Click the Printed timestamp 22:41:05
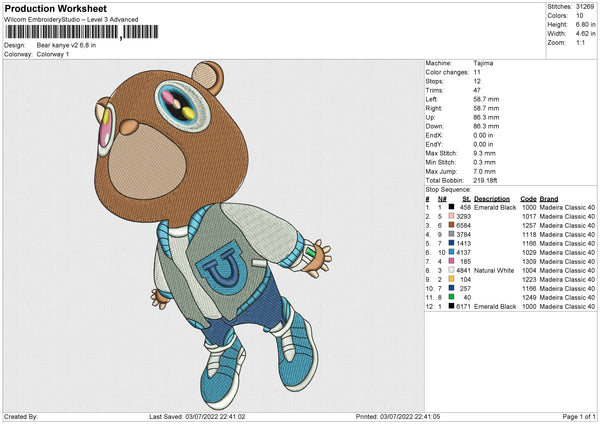The height and width of the screenshot is (424, 600). (427, 417)
